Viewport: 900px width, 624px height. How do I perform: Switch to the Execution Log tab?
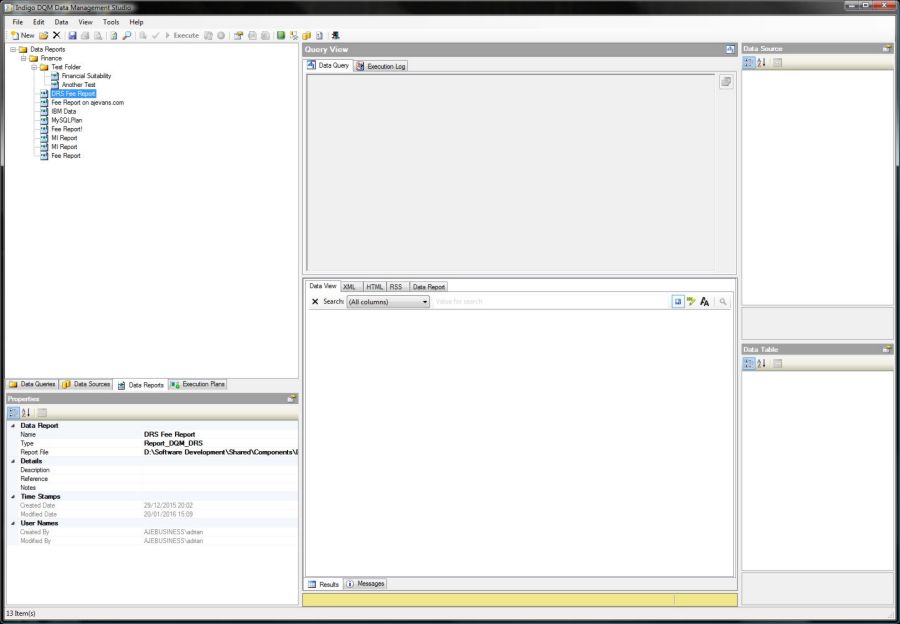point(381,66)
